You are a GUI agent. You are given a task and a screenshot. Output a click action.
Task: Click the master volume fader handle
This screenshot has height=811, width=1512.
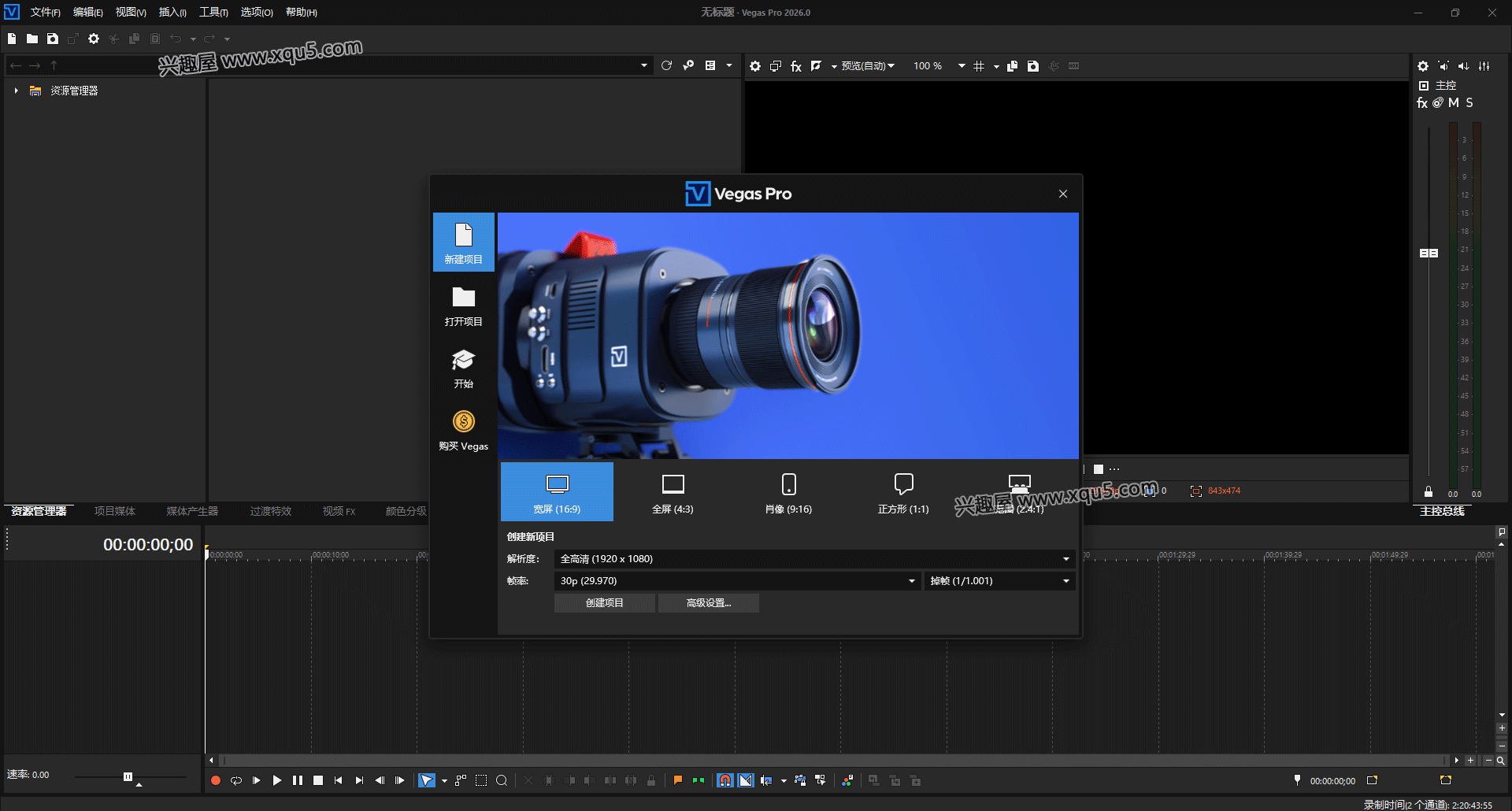coord(1429,254)
